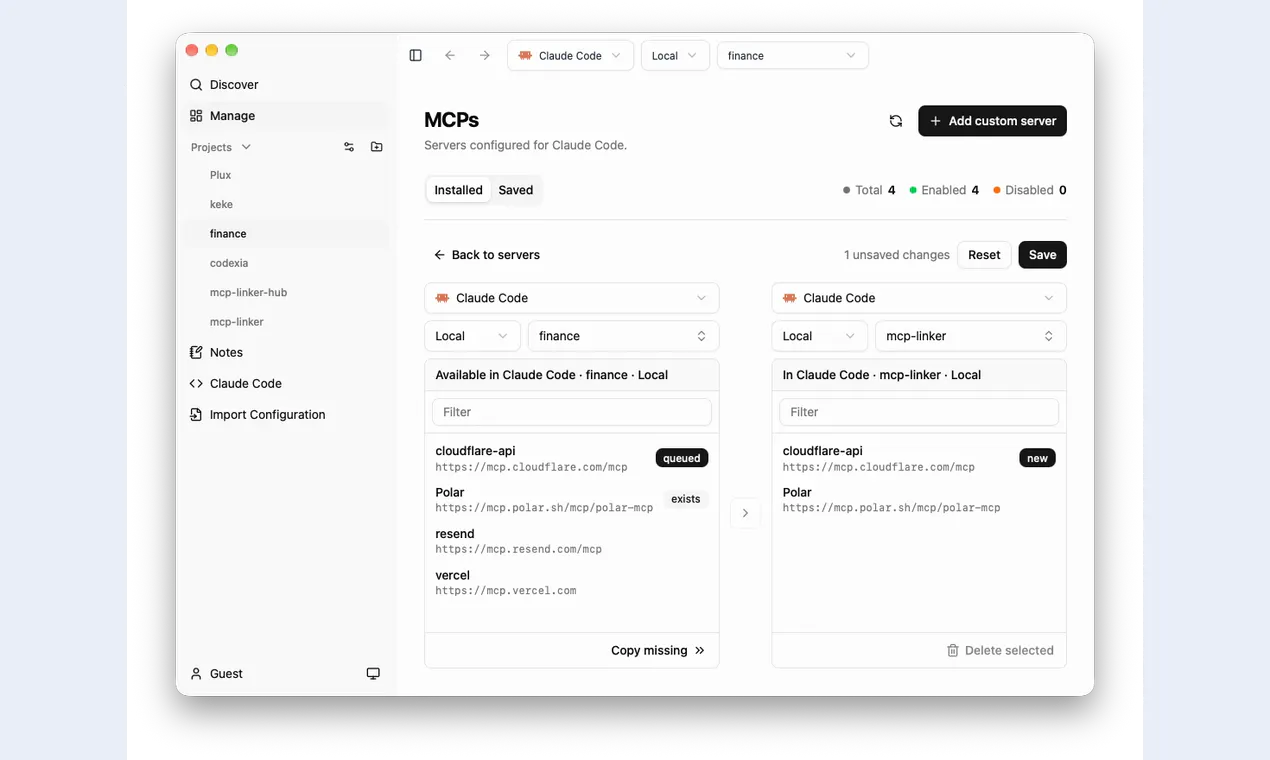Toggle the sidebar panel icon
Image resolution: width=1270 pixels, height=760 pixels.
coord(416,56)
